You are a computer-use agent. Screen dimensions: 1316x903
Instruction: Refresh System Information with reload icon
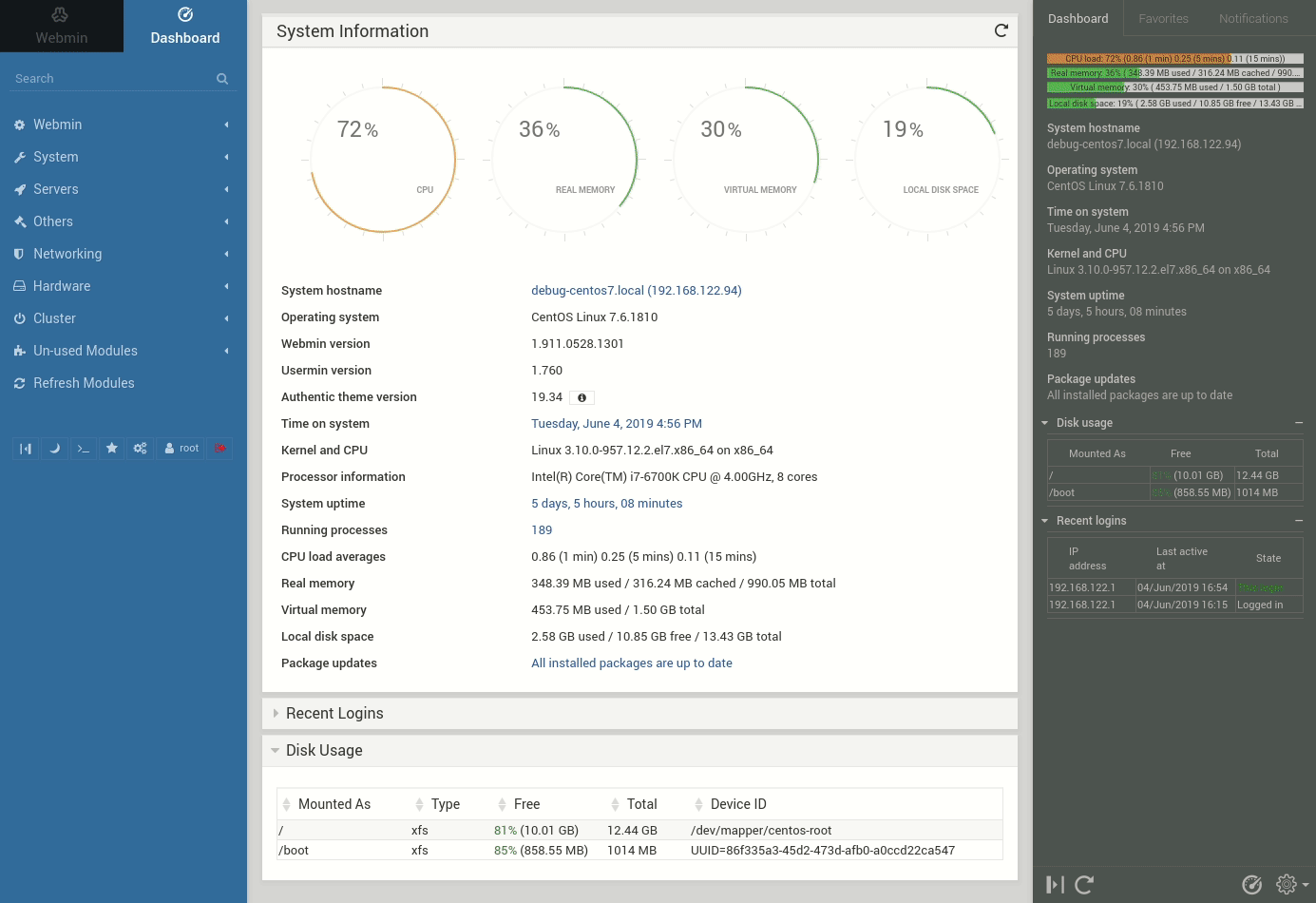click(1001, 30)
